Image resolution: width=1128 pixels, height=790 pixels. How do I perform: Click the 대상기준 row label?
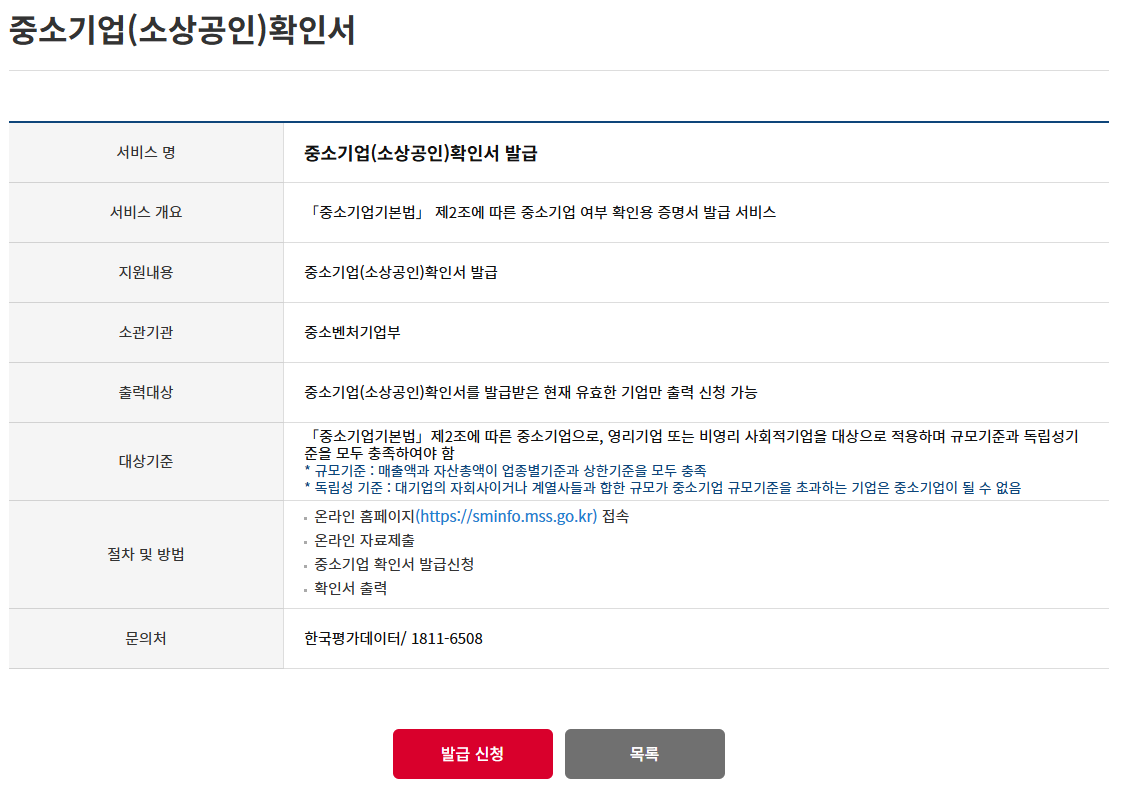coord(146,462)
